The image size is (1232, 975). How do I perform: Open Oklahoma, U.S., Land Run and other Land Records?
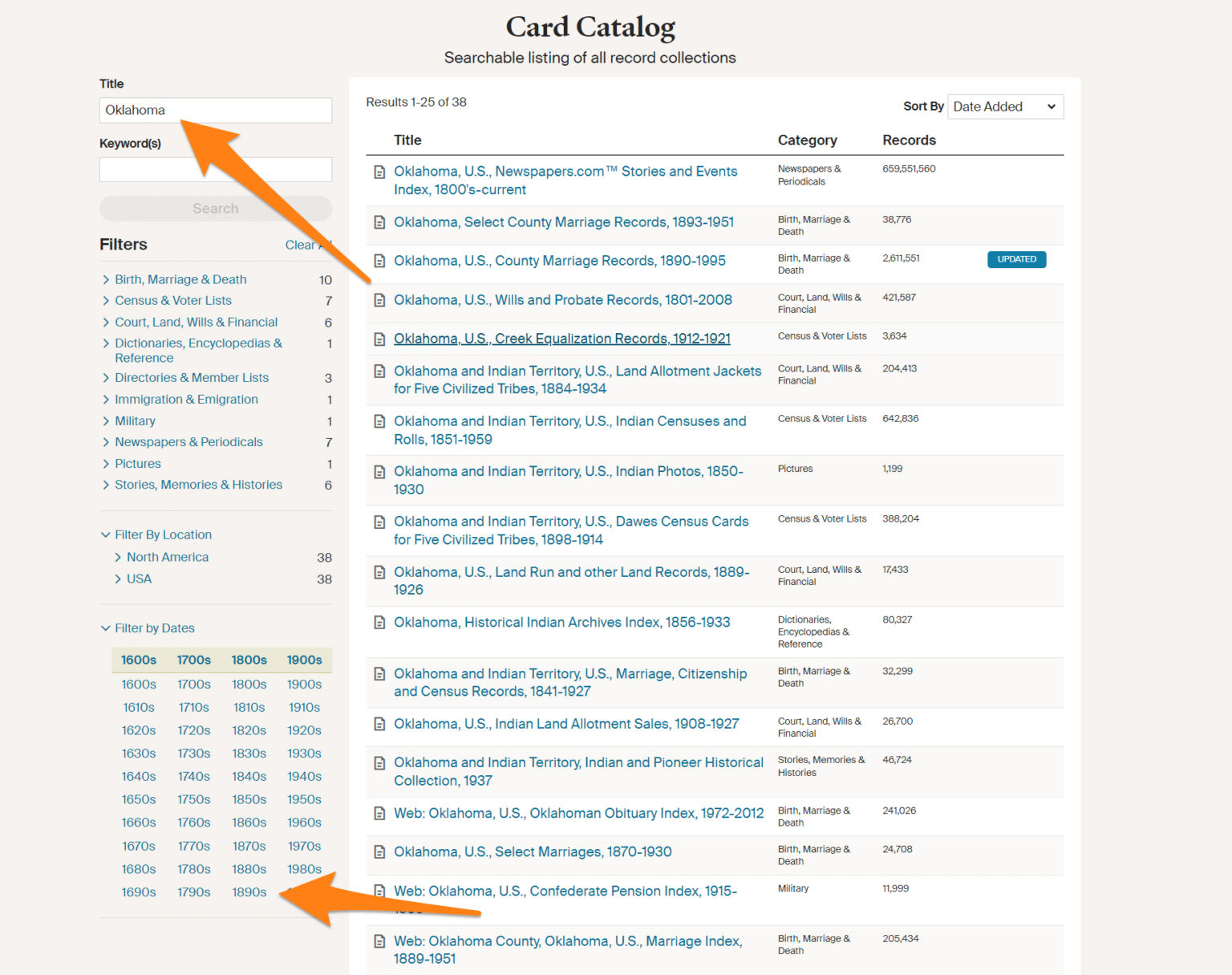(571, 580)
